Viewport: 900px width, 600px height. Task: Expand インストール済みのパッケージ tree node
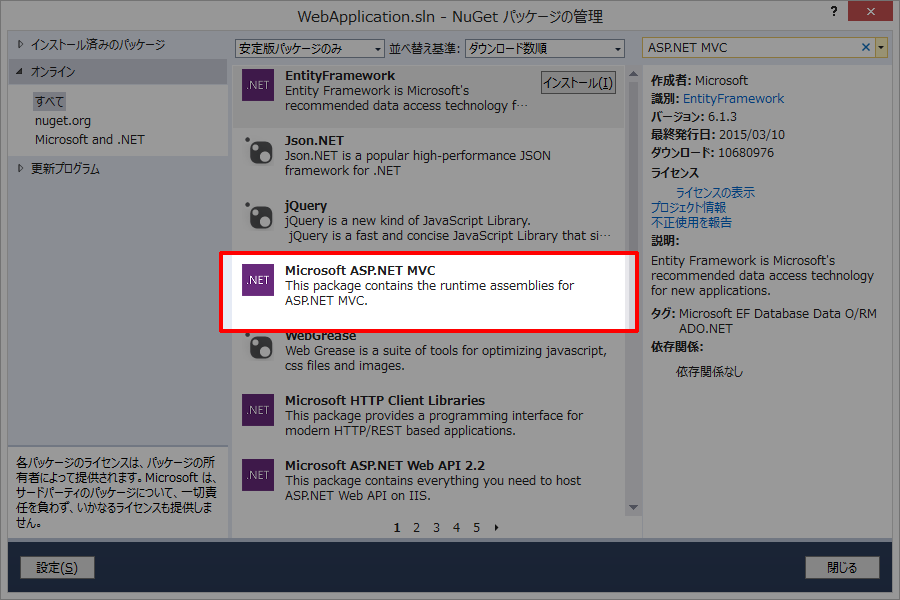(21, 44)
